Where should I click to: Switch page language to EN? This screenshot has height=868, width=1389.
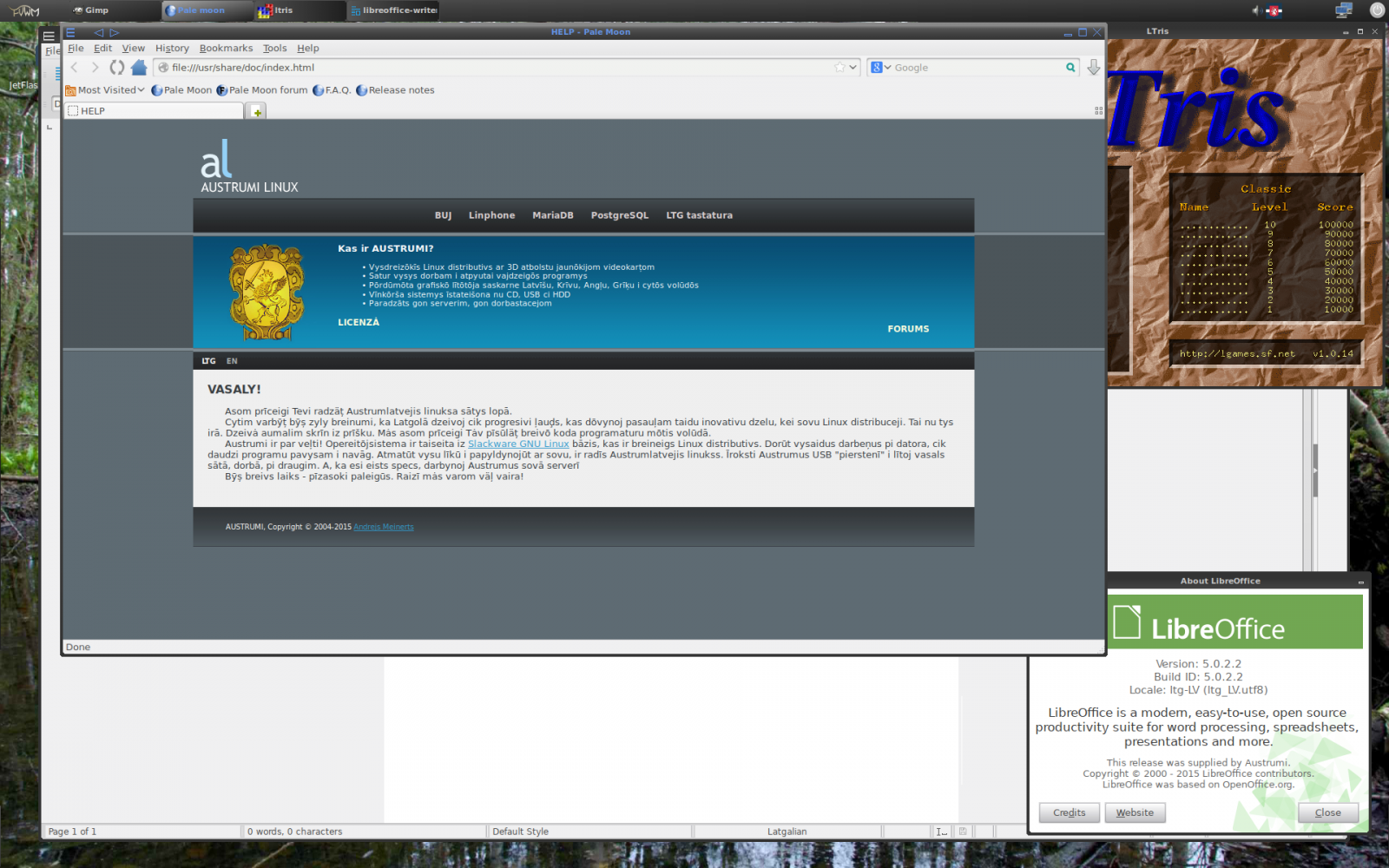click(232, 361)
